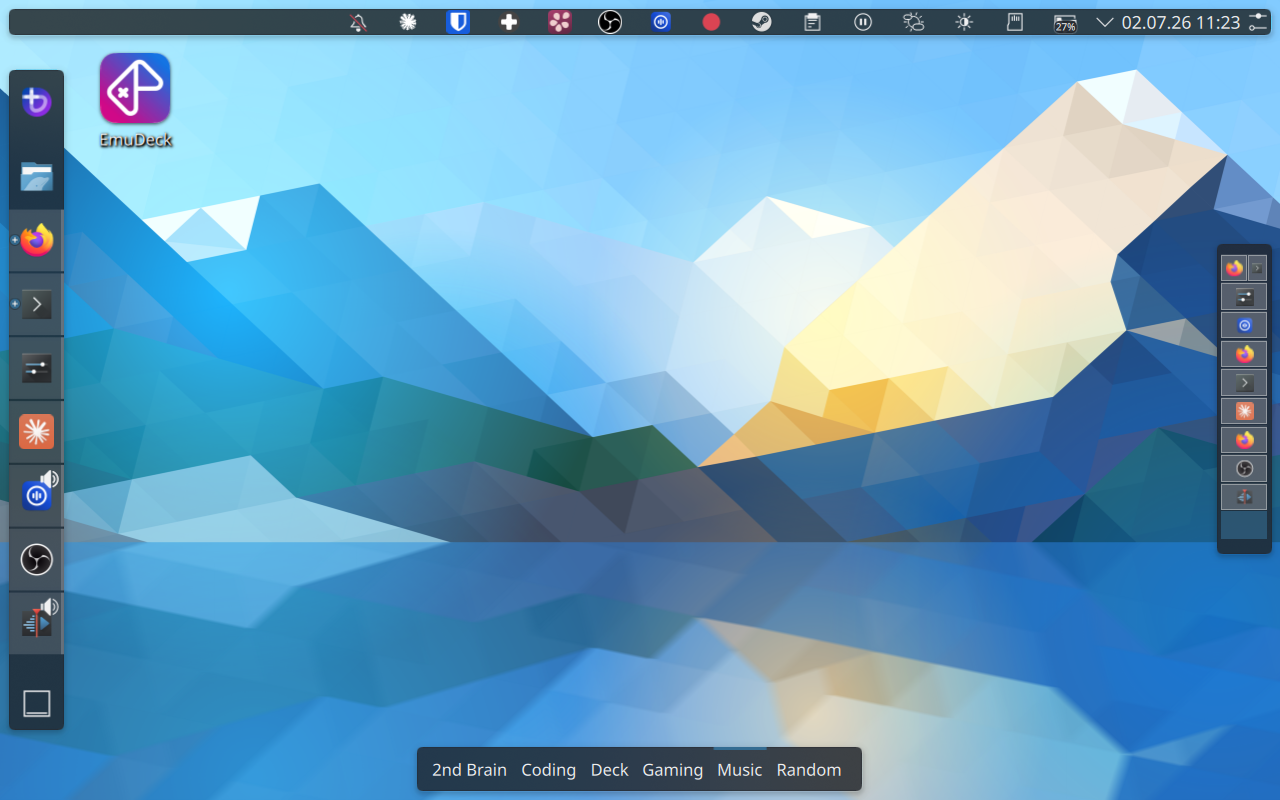Image resolution: width=1280 pixels, height=800 pixels.
Task: Click the white starburst tray icon
Action: (x=408, y=22)
